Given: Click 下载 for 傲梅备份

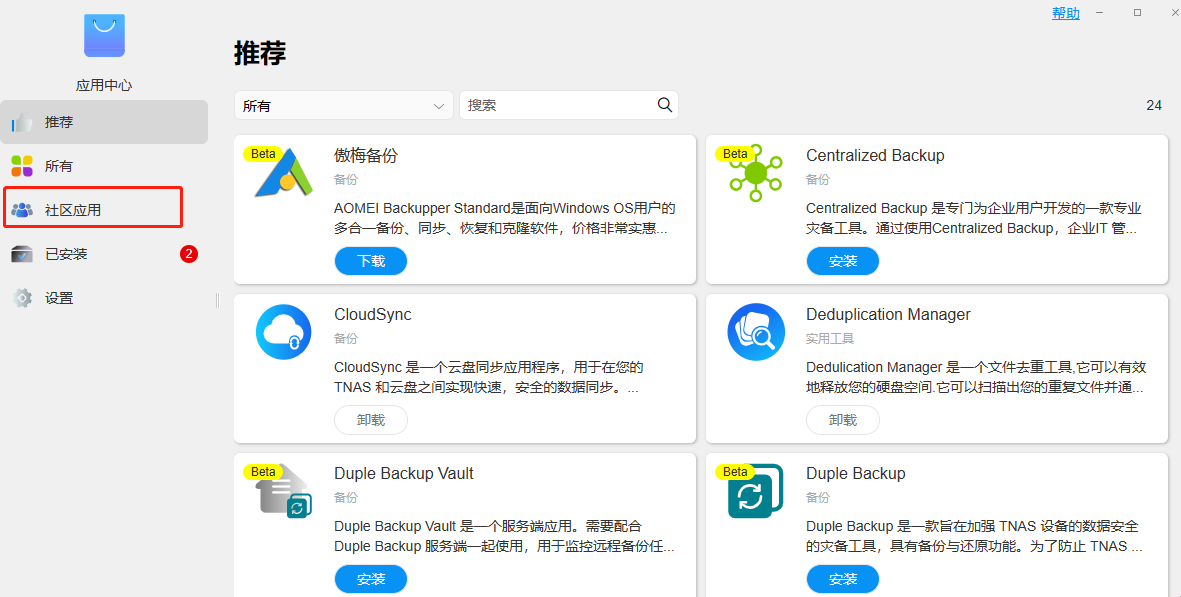Looking at the screenshot, I should [x=371, y=261].
